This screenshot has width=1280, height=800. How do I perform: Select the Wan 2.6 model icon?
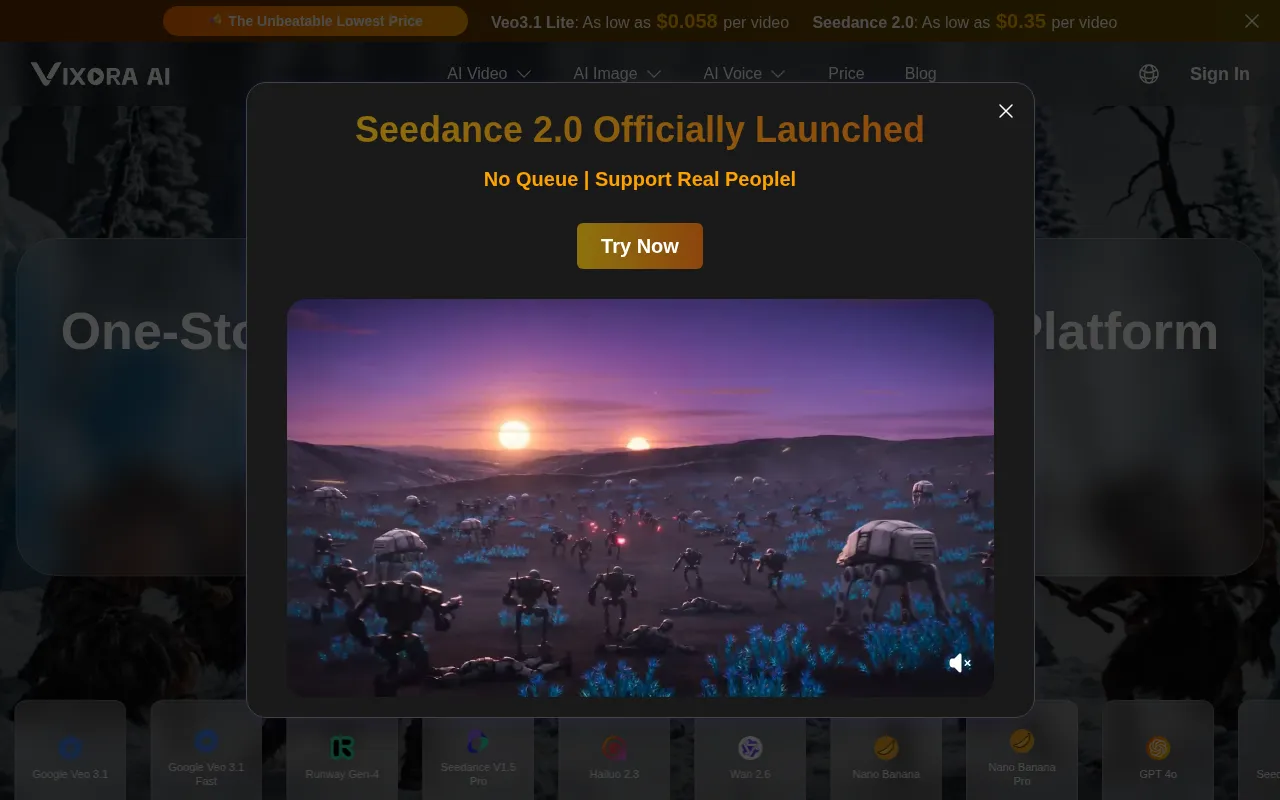click(x=750, y=750)
